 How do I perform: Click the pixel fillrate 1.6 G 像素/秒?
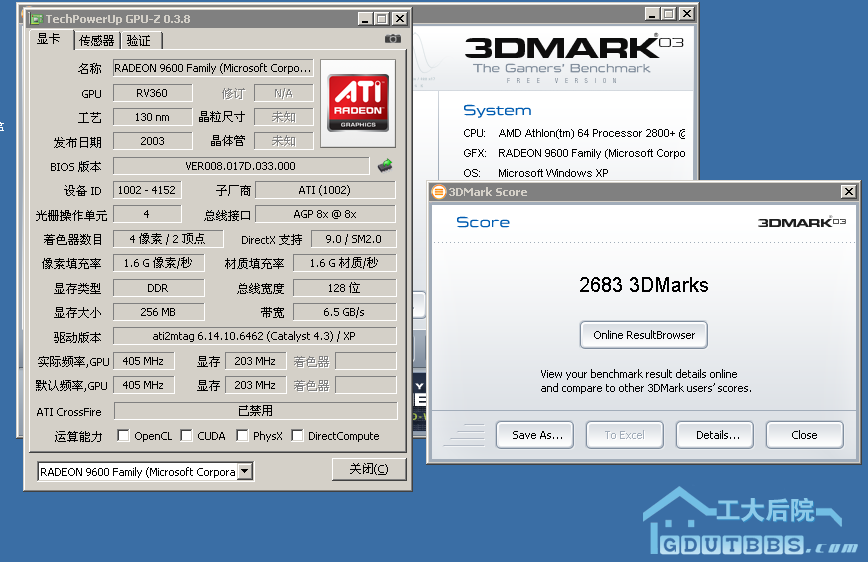click(x=158, y=263)
